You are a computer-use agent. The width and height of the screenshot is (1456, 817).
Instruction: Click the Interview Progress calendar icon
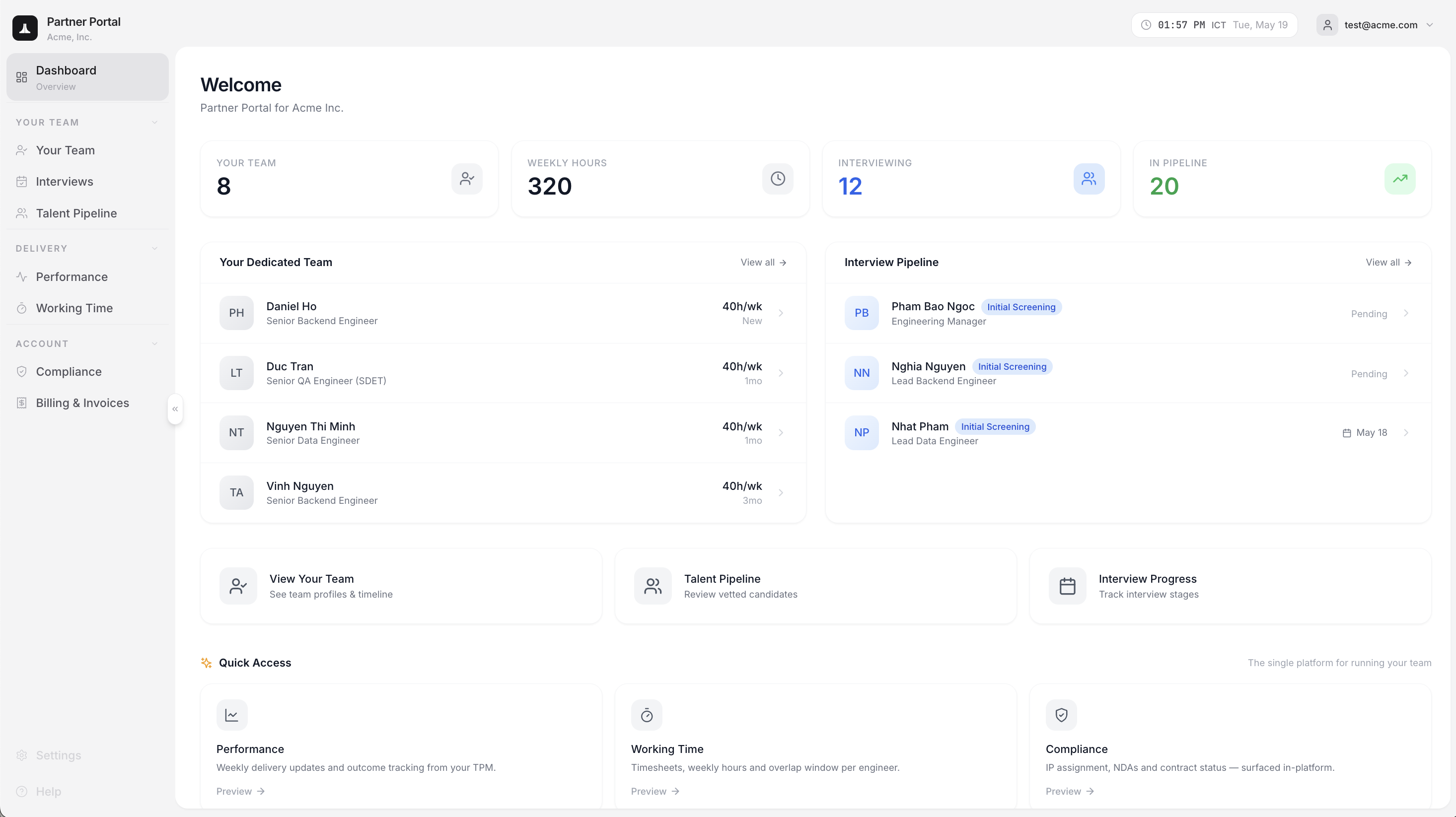(x=1067, y=586)
